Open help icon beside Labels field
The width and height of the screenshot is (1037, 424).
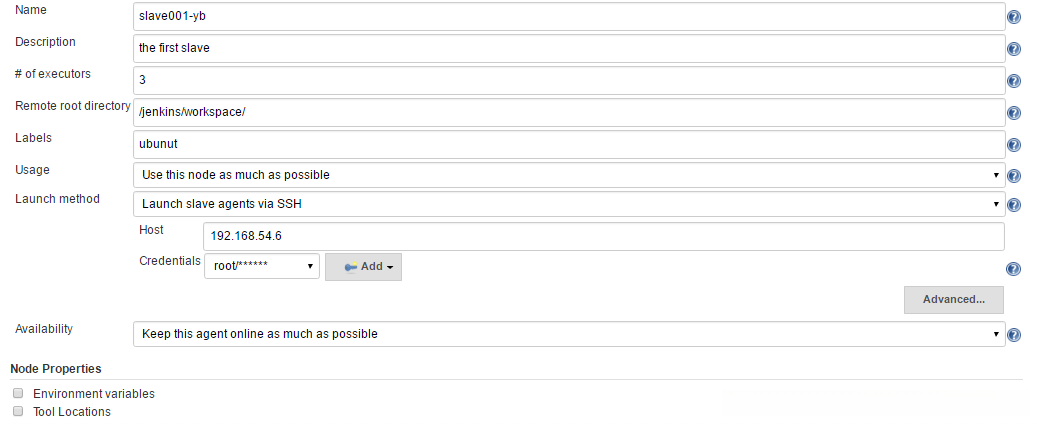pos(1014,145)
